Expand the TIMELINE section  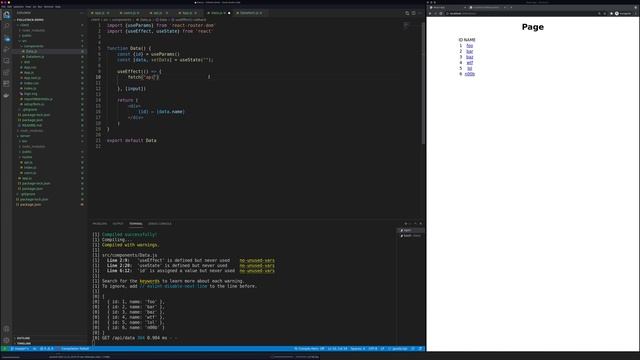pos(24,344)
